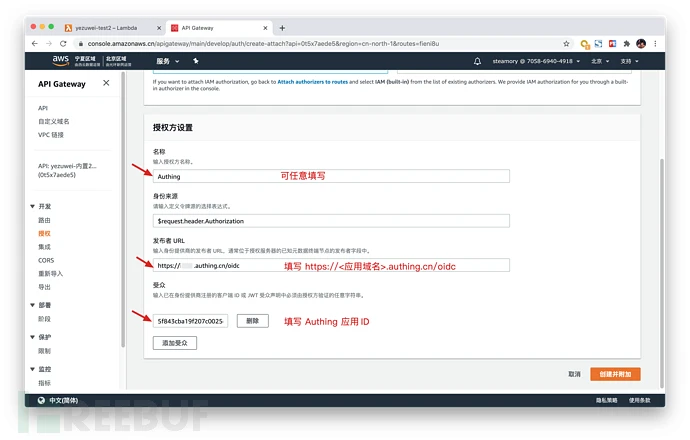Collapse the 监控 section
The height and width of the screenshot is (440, 690).
coord(33,369)
